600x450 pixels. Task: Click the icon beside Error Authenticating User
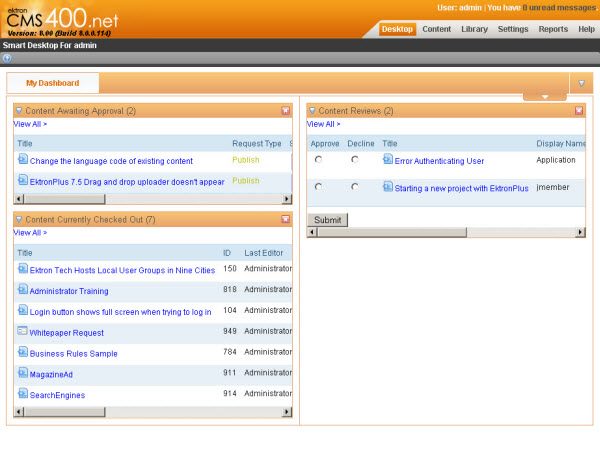[x=388, y=159]
